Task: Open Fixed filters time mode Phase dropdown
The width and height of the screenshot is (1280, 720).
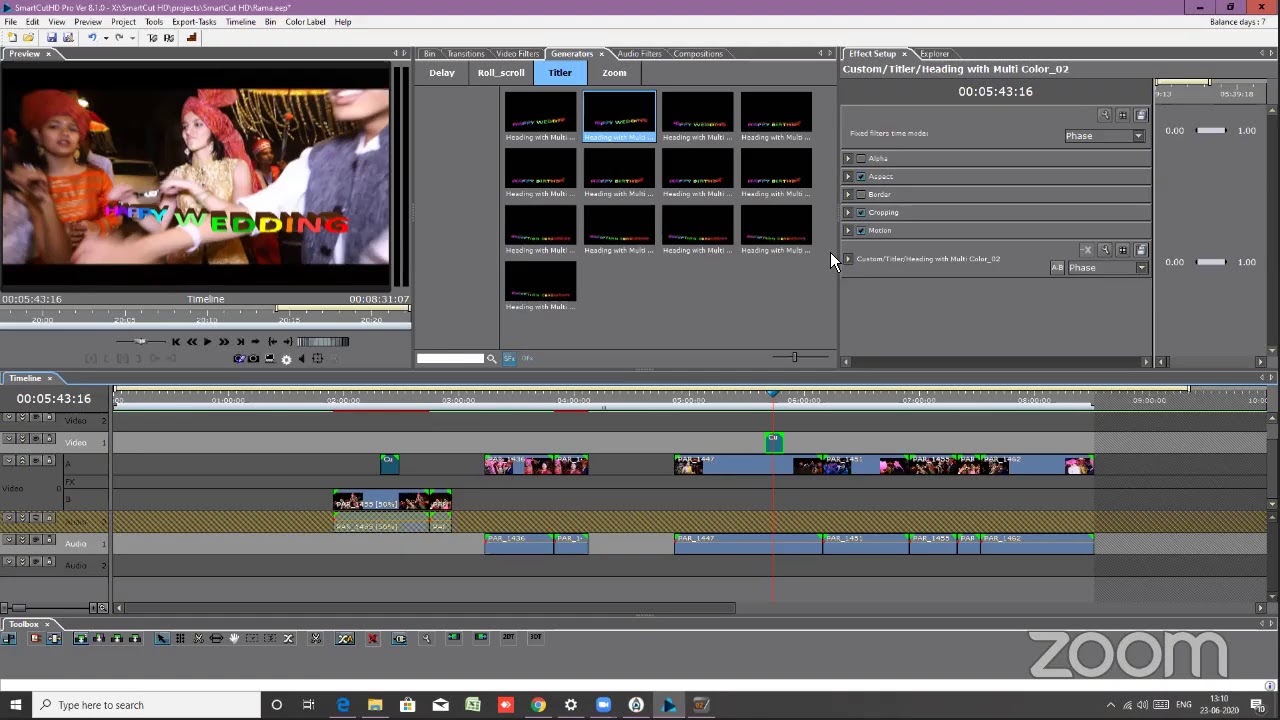Action: click(x=1104, y=136)
